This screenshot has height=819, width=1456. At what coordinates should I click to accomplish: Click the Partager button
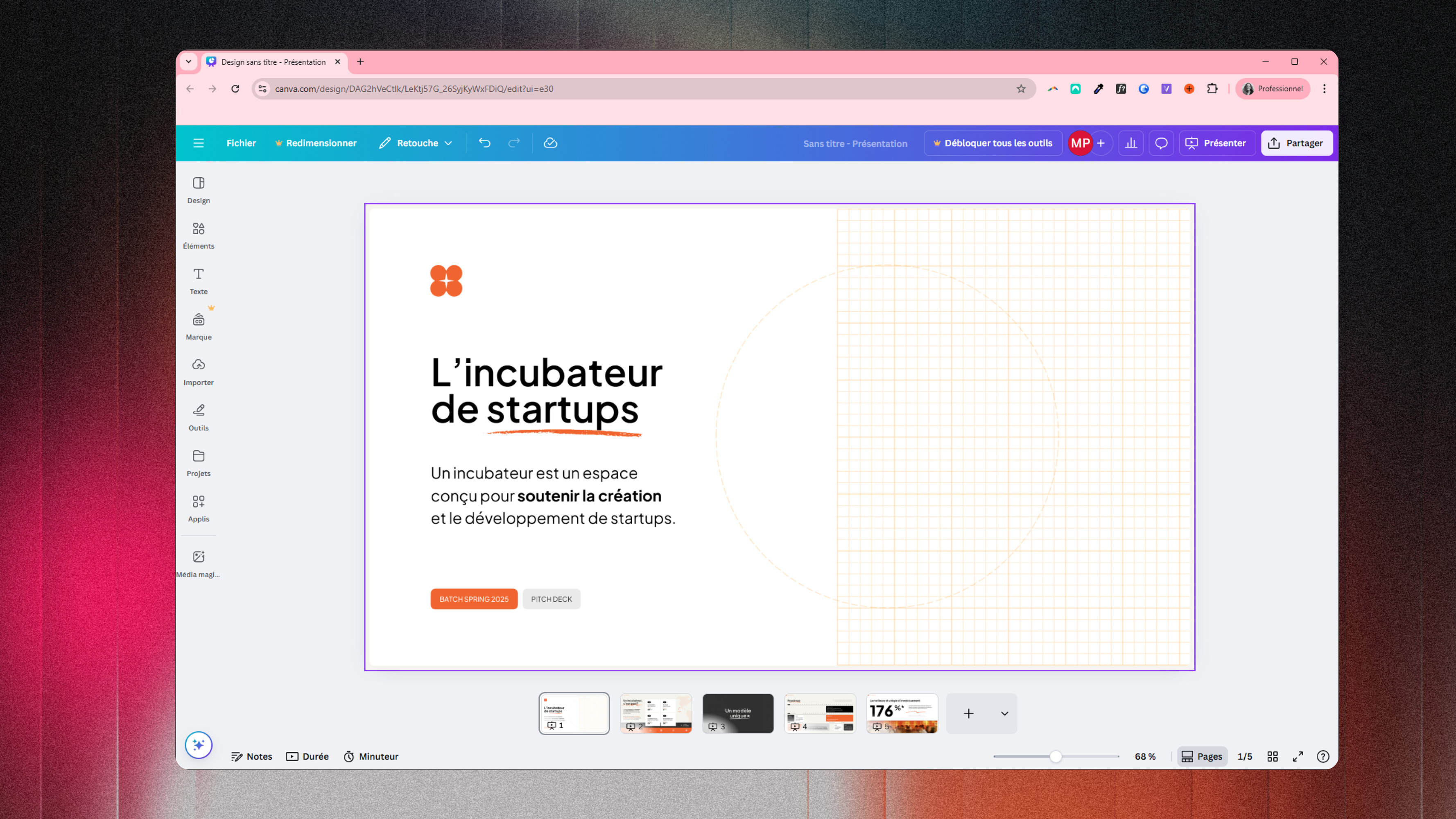pyautogui.click(x=1297, y=143)
